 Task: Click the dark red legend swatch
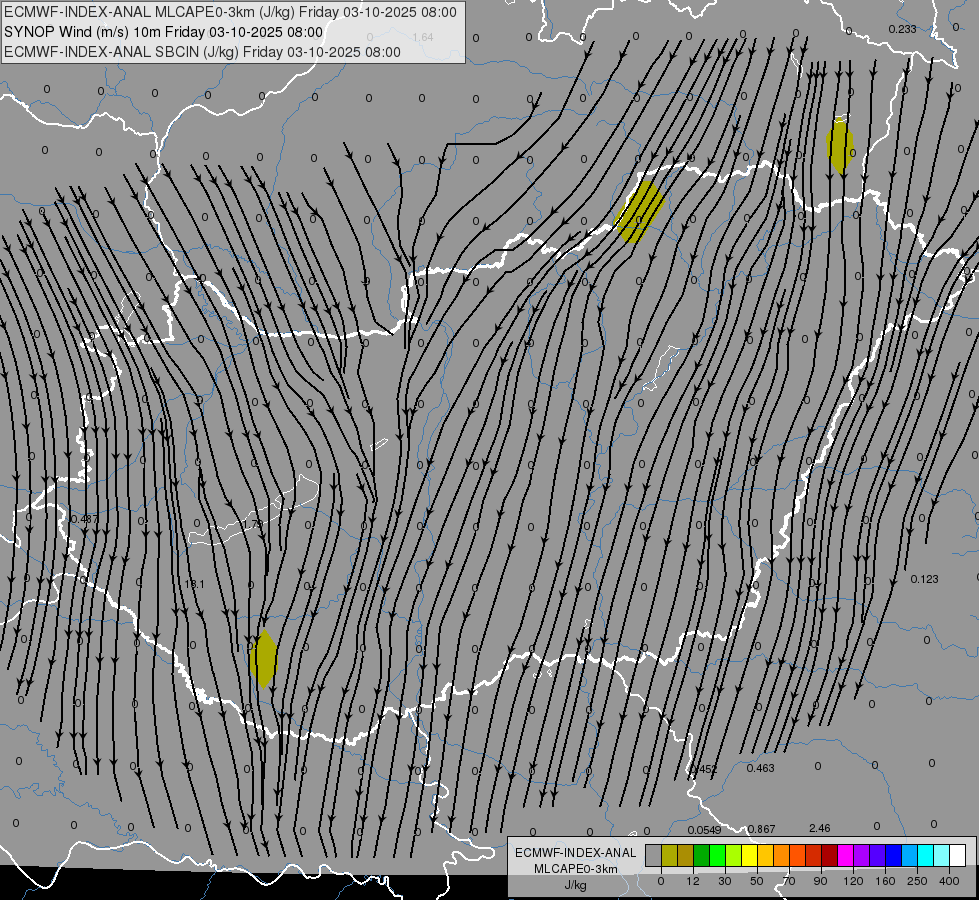[829, 856]
